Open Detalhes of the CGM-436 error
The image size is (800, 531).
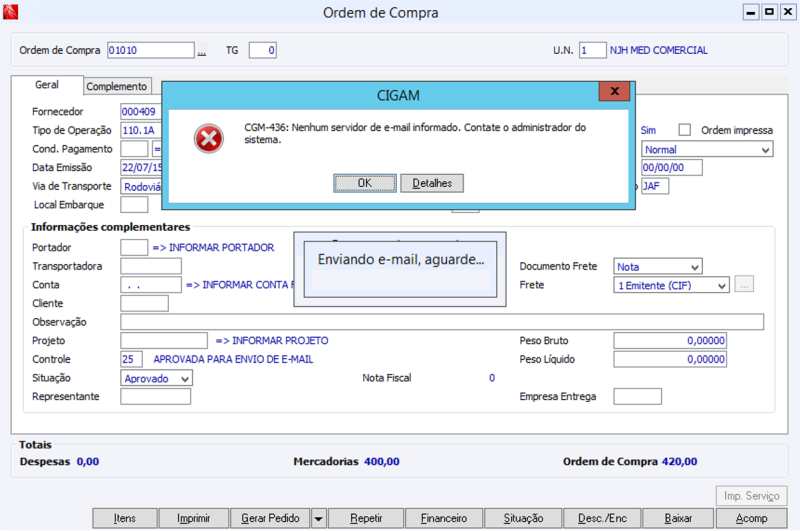(x=432, y=183)
